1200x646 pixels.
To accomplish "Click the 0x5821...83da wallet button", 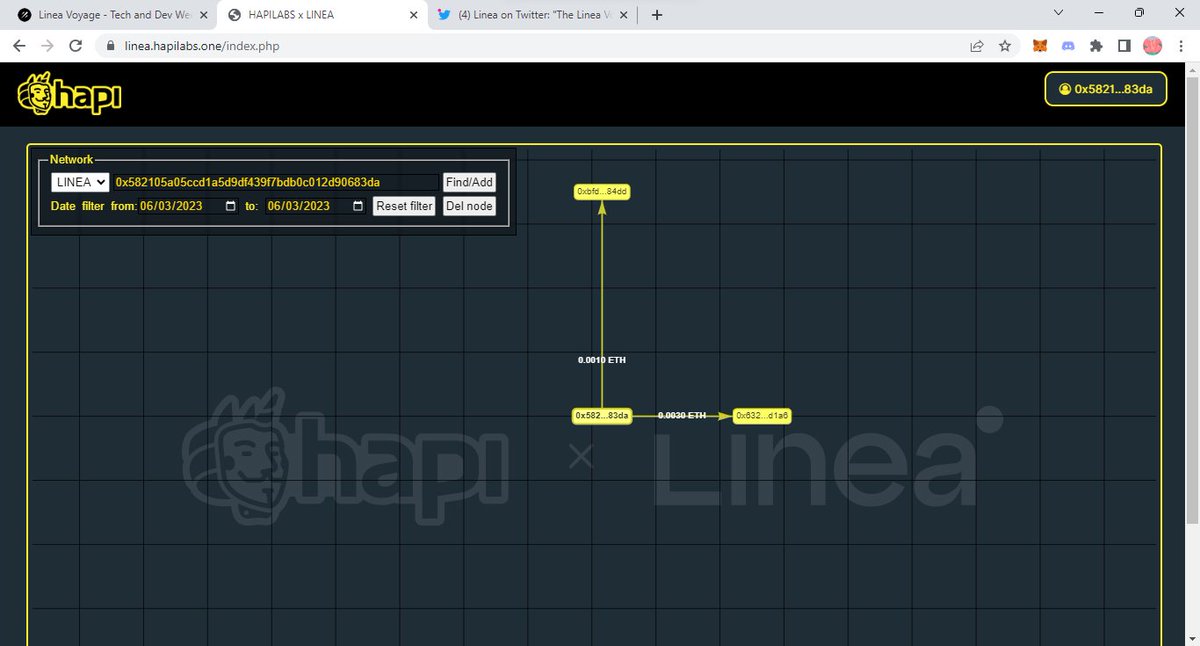I will point(1105,89).
